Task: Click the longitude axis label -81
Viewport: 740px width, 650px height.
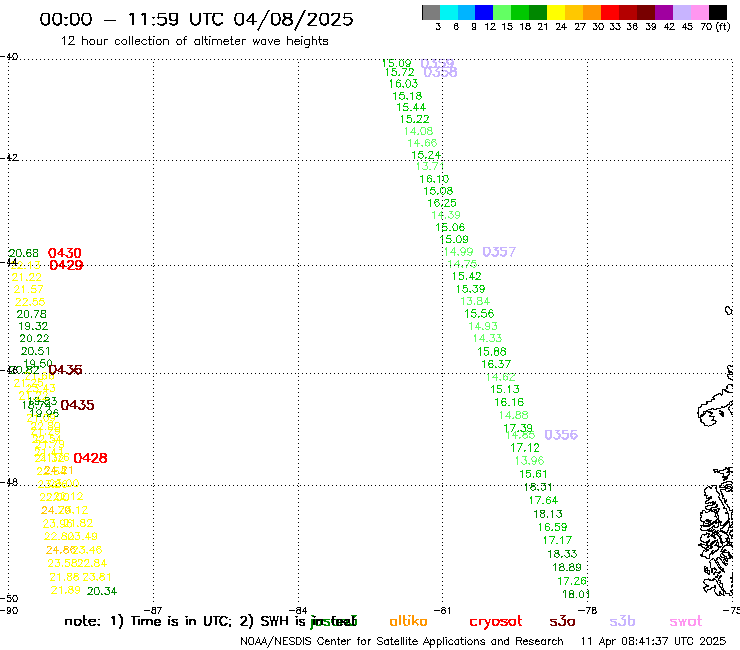Action: click(x=443, y=610)
